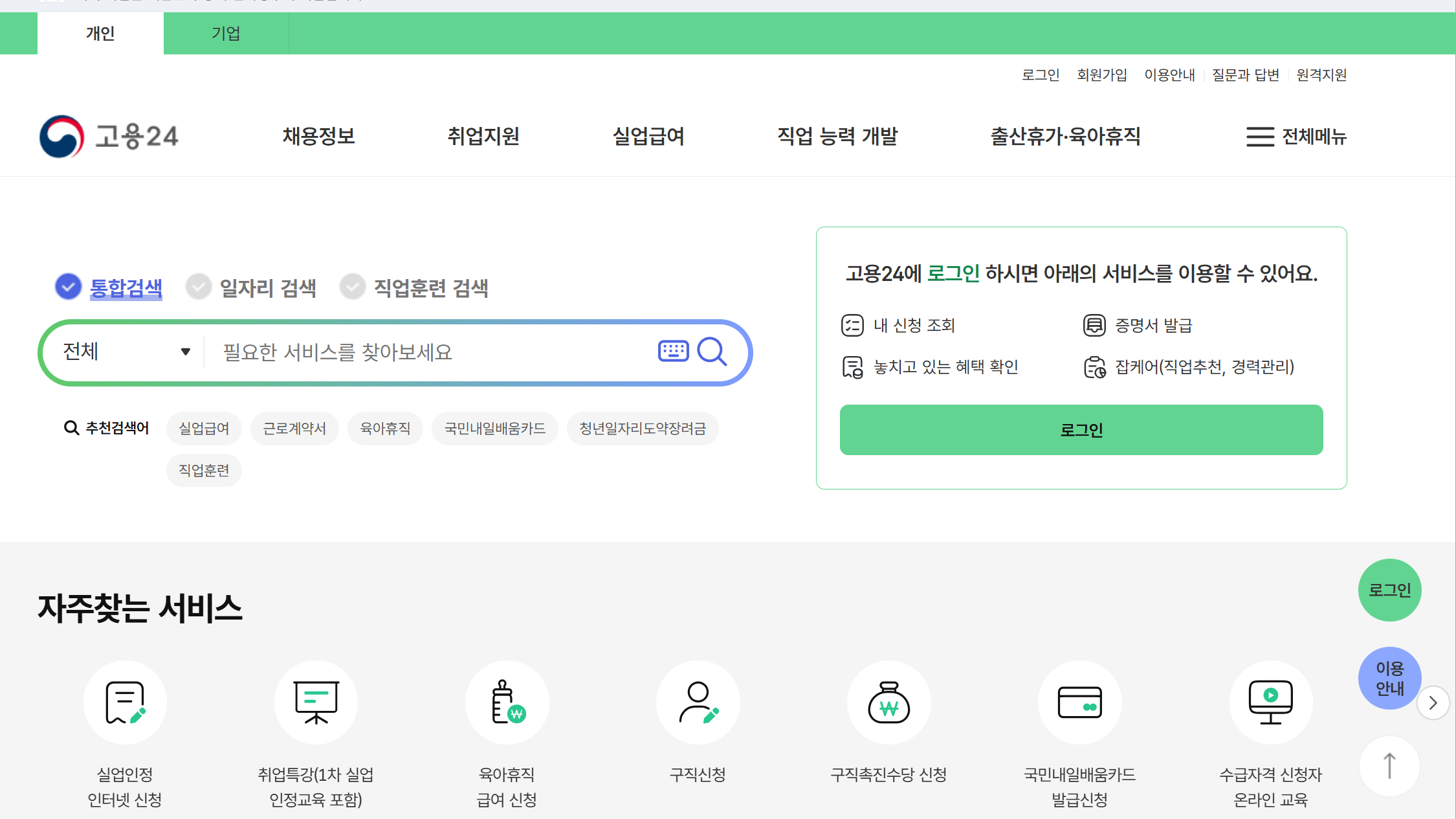The width and height of the screenshot is (1456, 819).
Task: Click the 육아휴직 급여 신청 baby bottle icon
Action: click(507, 702)
